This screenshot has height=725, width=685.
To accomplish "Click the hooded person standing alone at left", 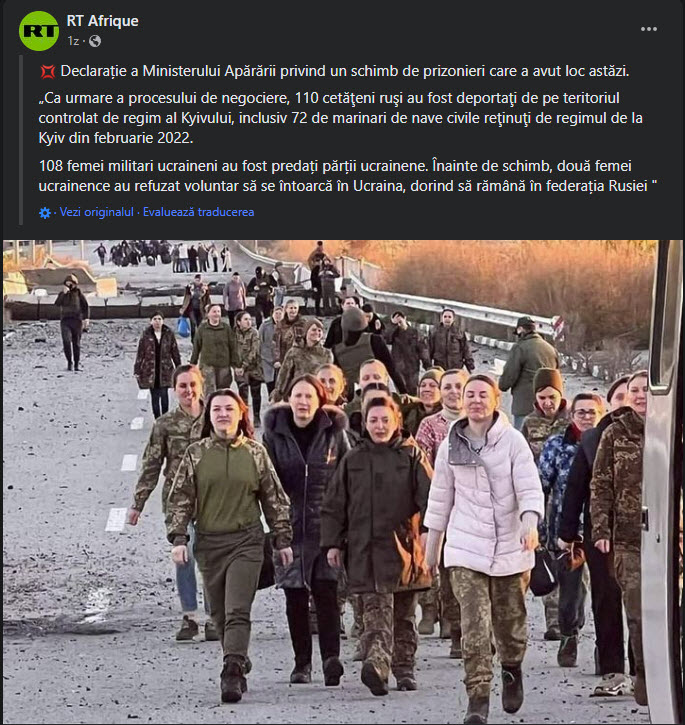I will coord(72,322).
